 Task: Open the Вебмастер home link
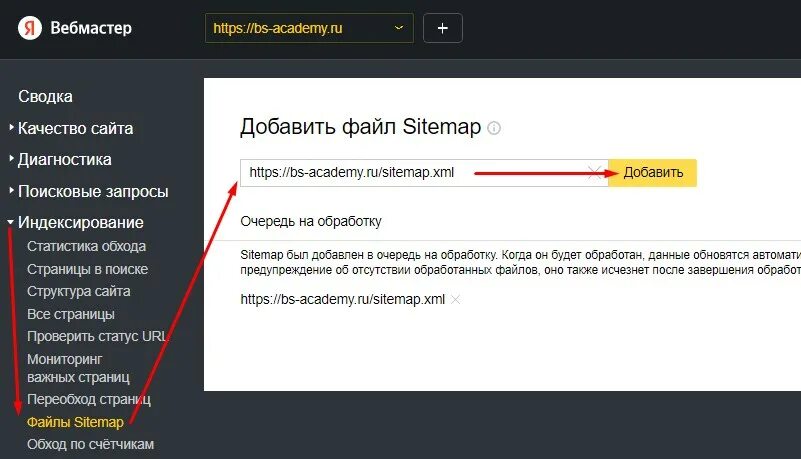point(91,28)
